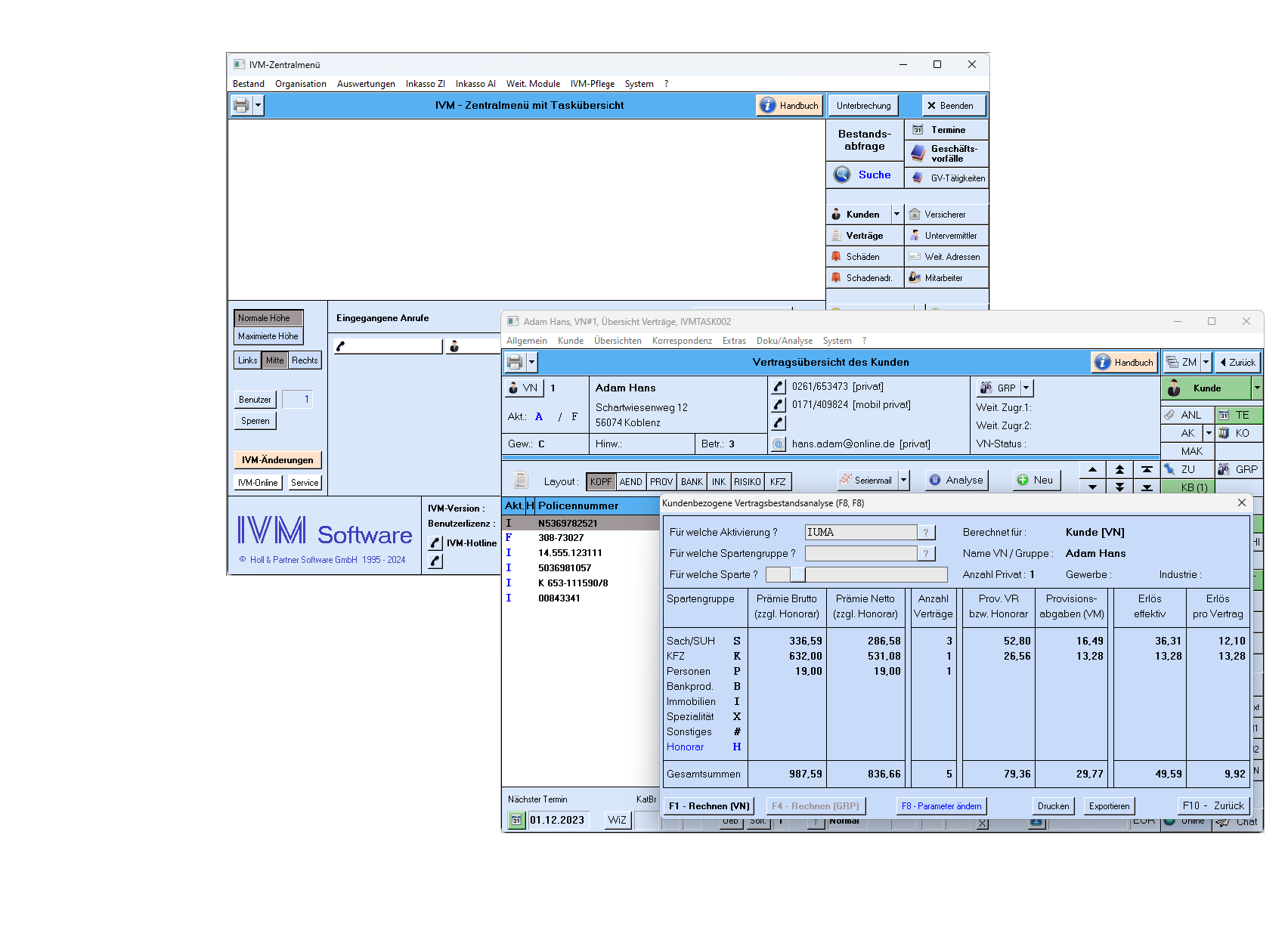Screen dimensions: 1288x946
Task: Click the Suche magnifier button
Action: [x=864, y=175]
